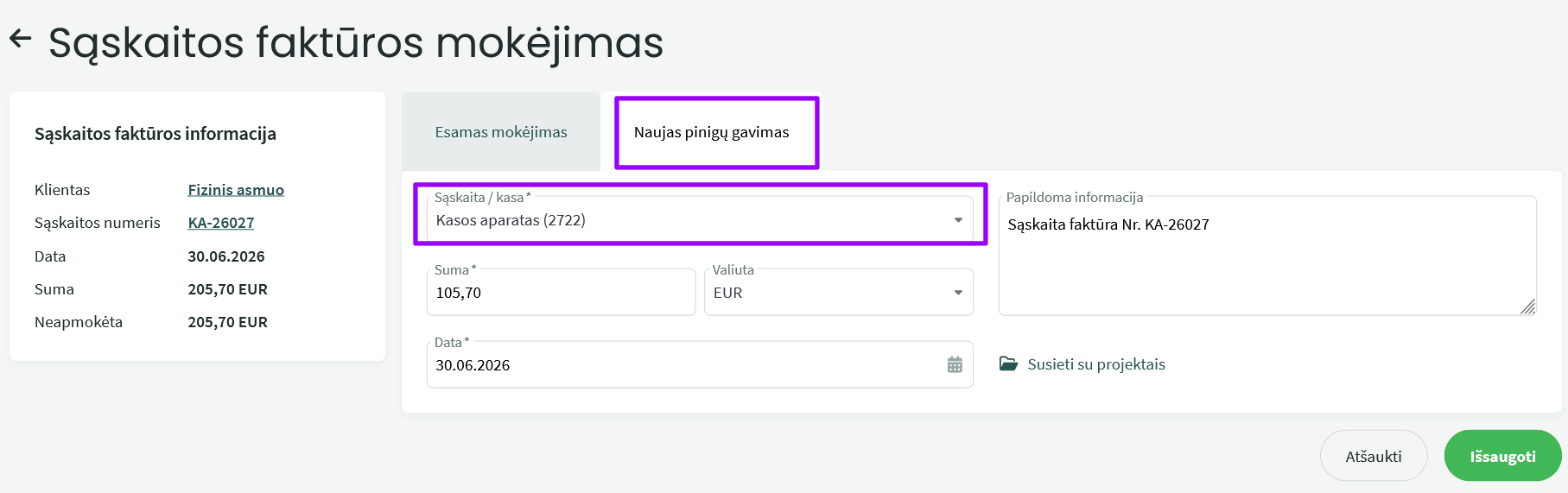The width and height of the screenshot is (1568, 493).
Task: Switch to the Esamas mokėjimas tab
Action: 501,132
